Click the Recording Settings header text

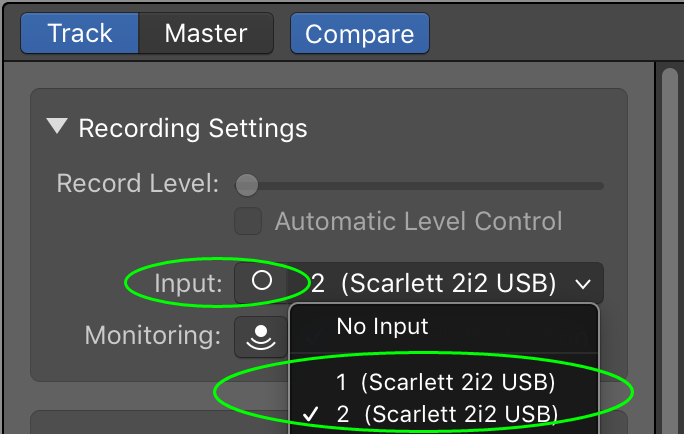pyautogui.click(x=192, y=128)
